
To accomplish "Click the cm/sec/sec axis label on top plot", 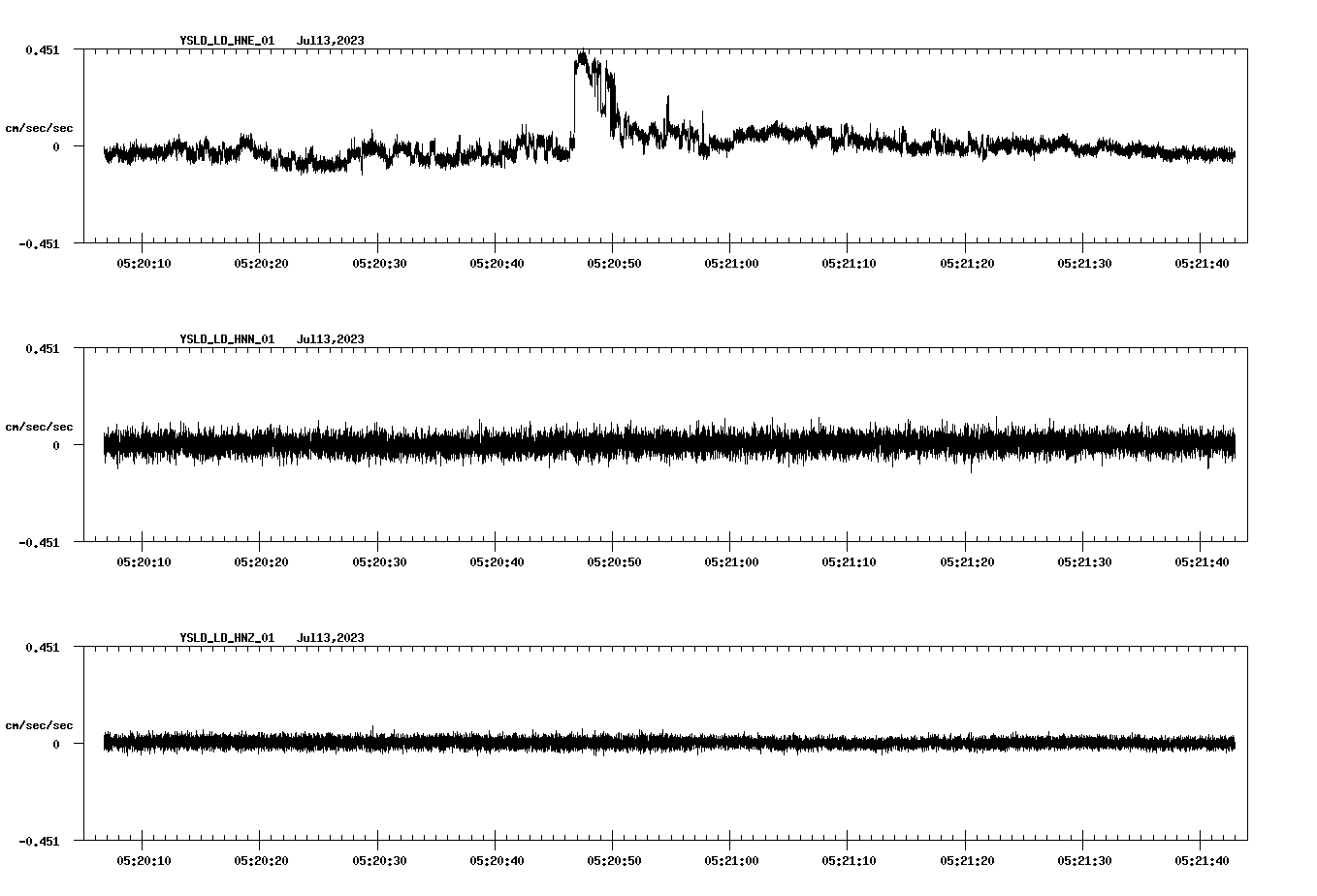I will pyautogui.click(x=38, y=127).
